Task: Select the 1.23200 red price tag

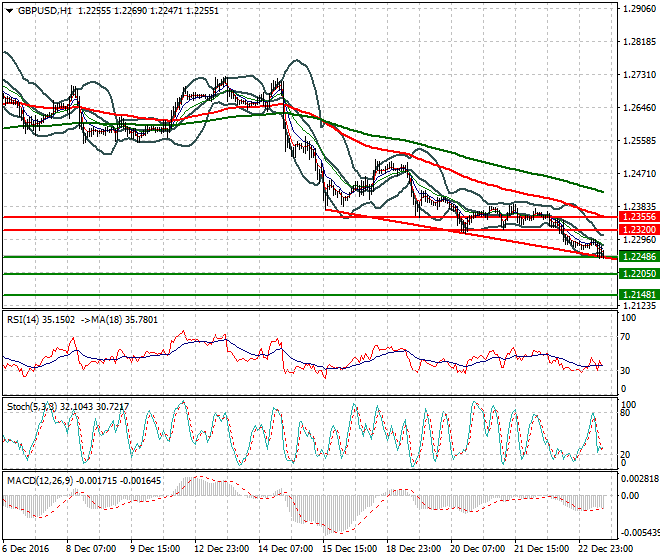Action: (638, 230)
